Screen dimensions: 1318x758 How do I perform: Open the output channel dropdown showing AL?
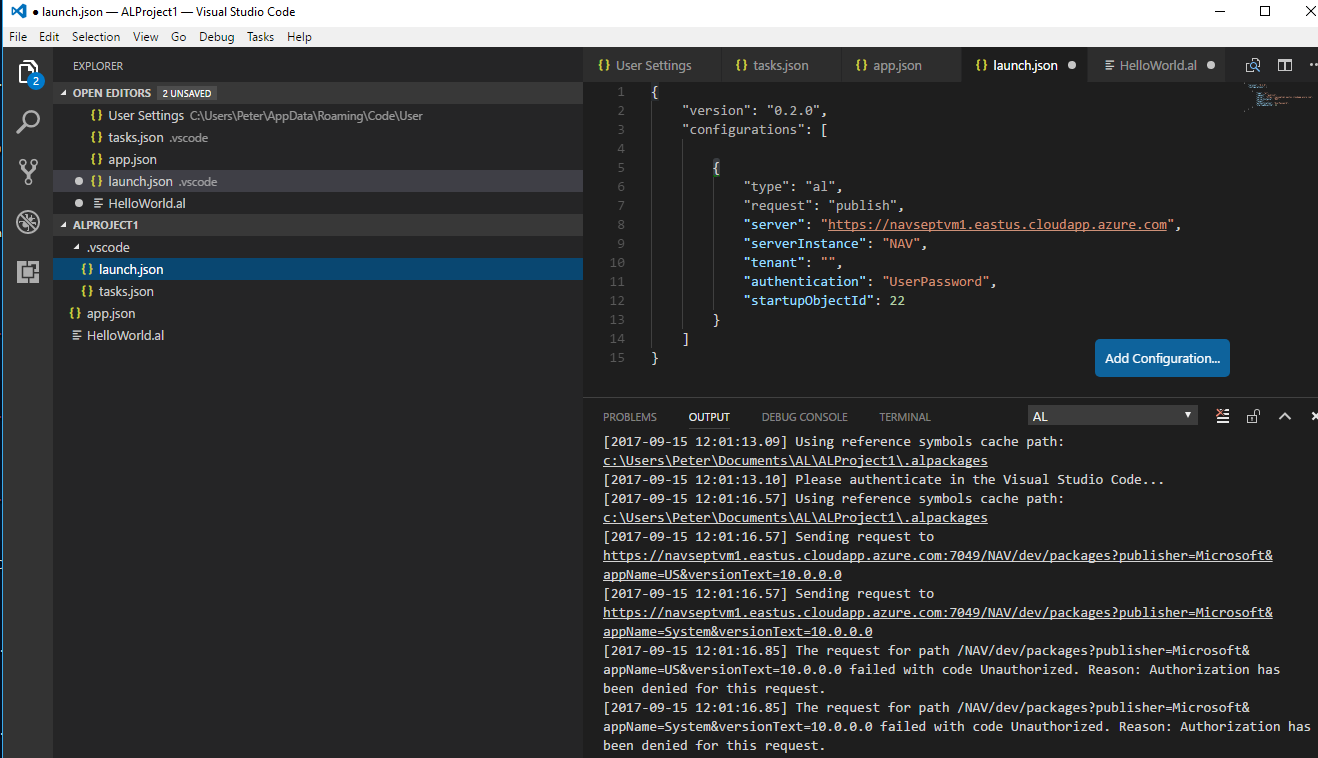tap(1113, 416)
